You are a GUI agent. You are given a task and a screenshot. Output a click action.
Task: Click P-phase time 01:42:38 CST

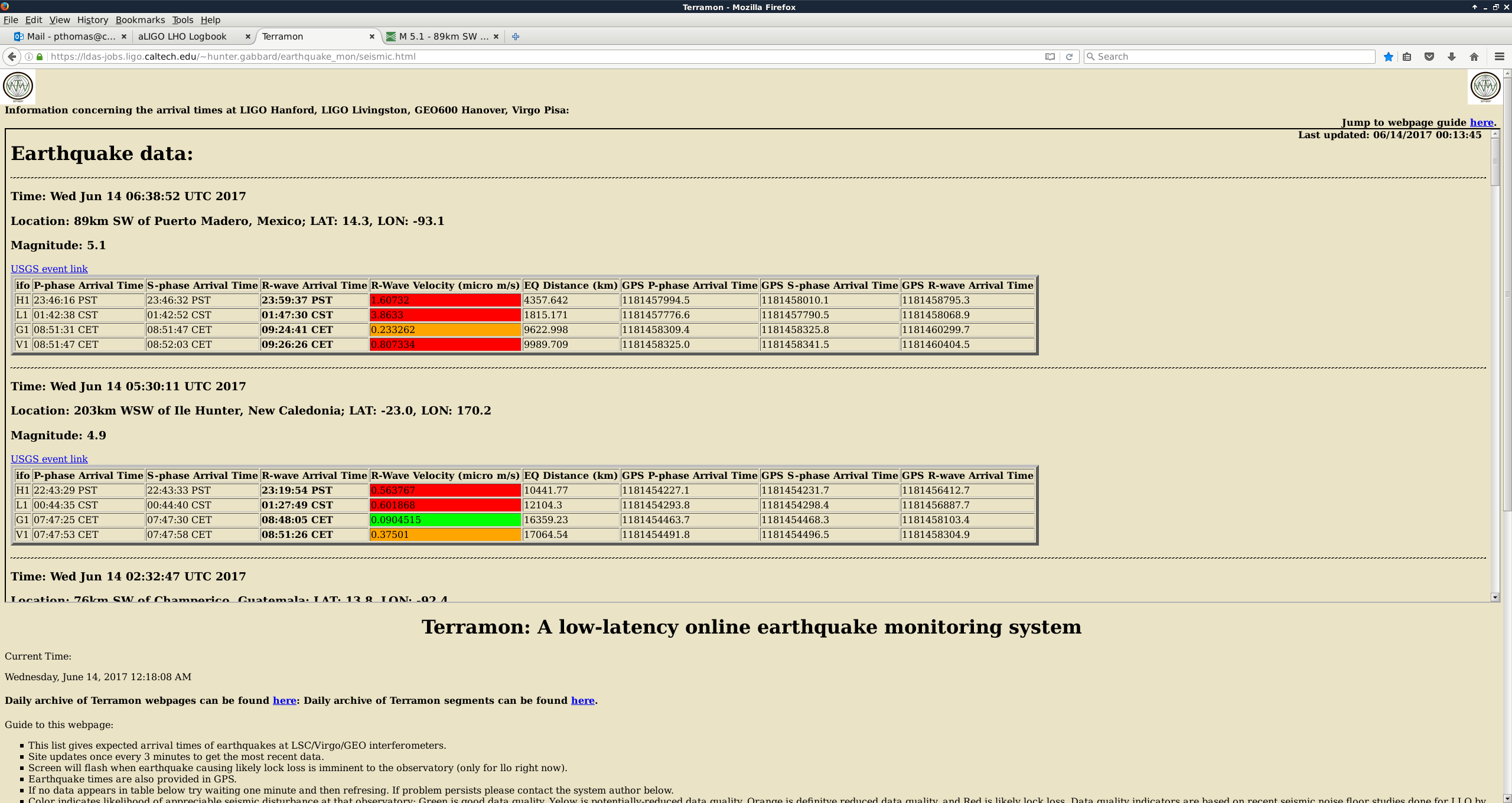pos(88,315)
